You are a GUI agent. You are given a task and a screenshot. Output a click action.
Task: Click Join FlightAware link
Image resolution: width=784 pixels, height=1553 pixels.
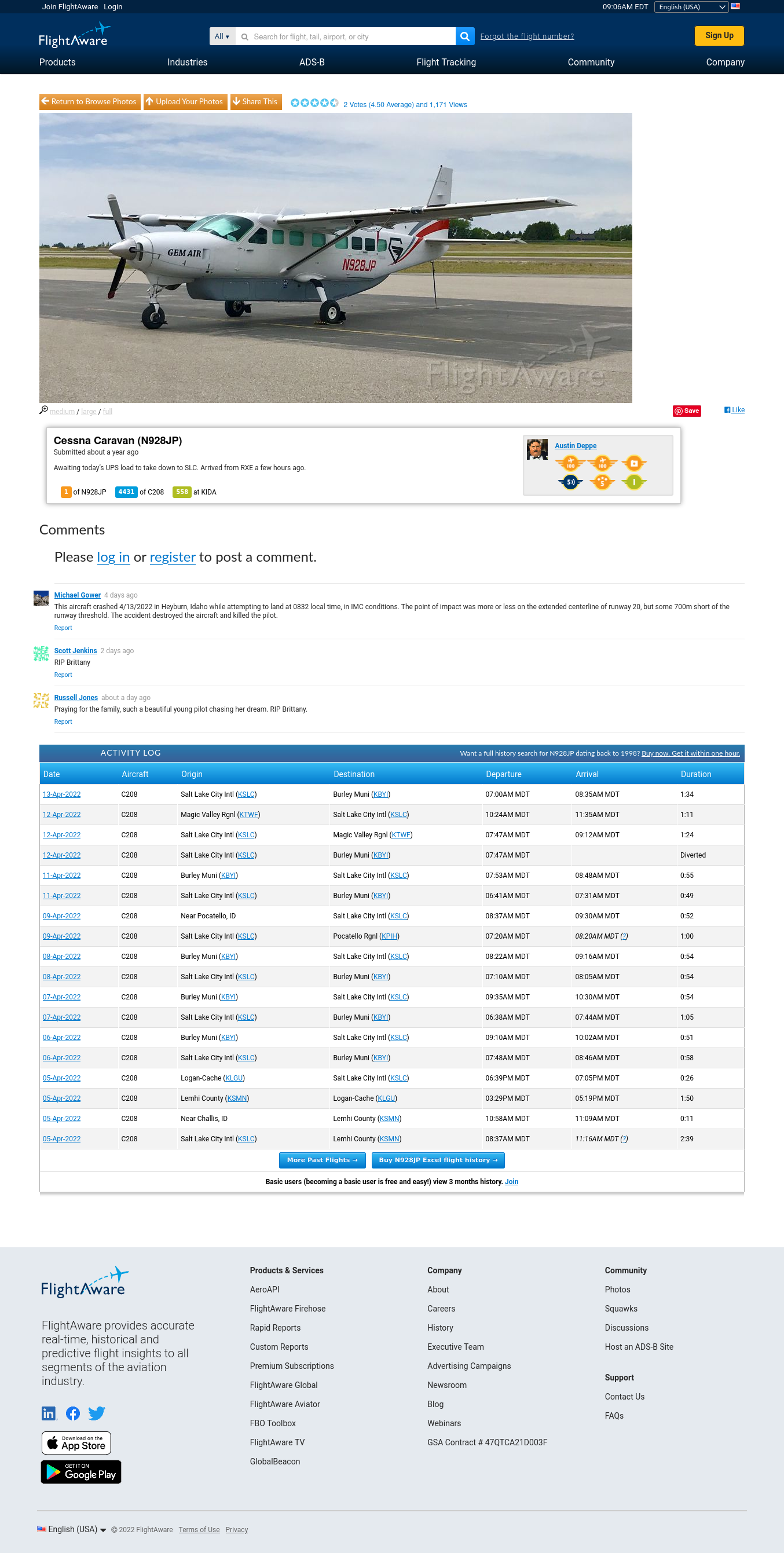click(70, 6)
